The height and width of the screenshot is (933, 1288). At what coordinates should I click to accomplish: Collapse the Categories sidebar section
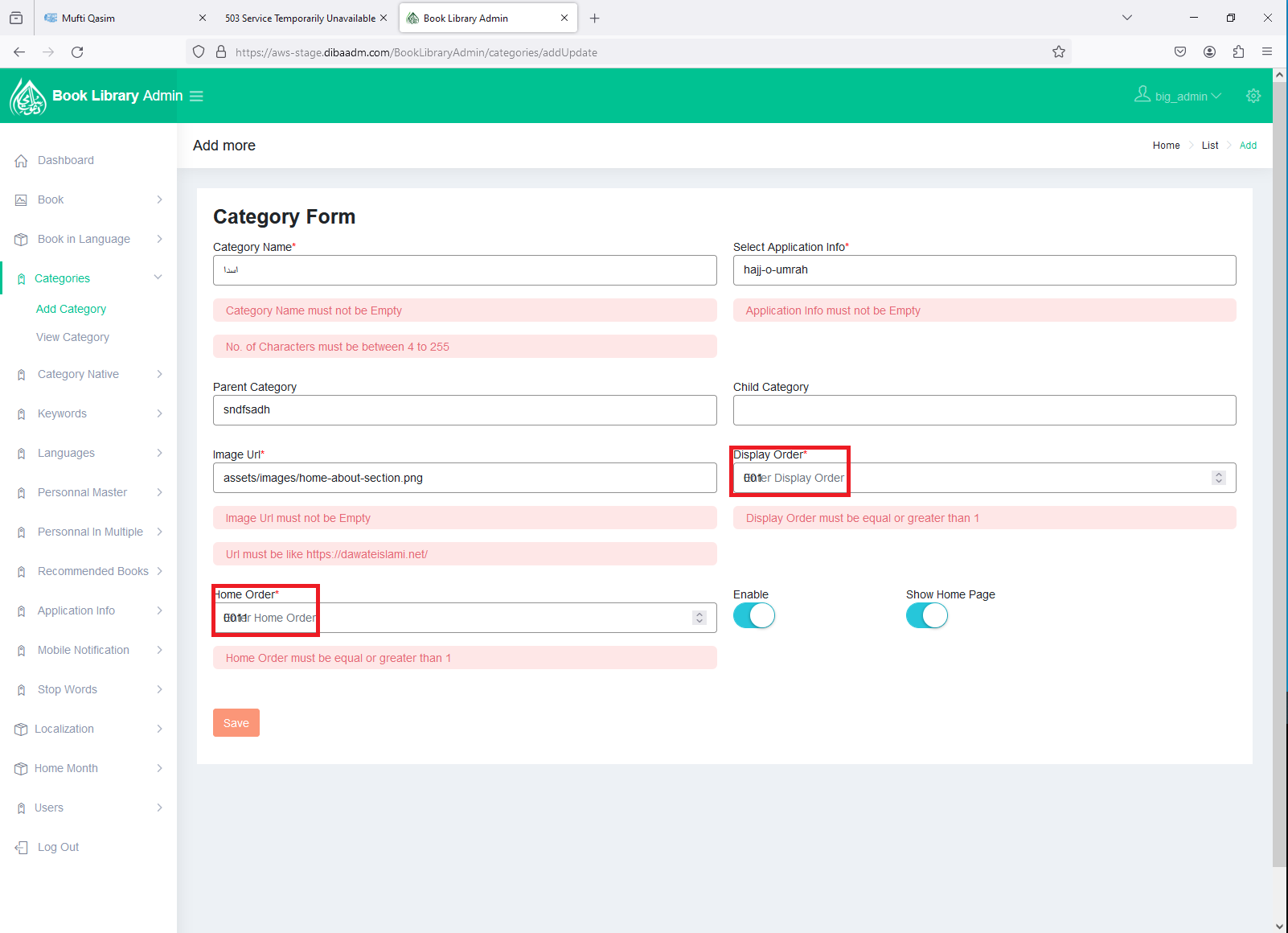[x=158, y=277]
